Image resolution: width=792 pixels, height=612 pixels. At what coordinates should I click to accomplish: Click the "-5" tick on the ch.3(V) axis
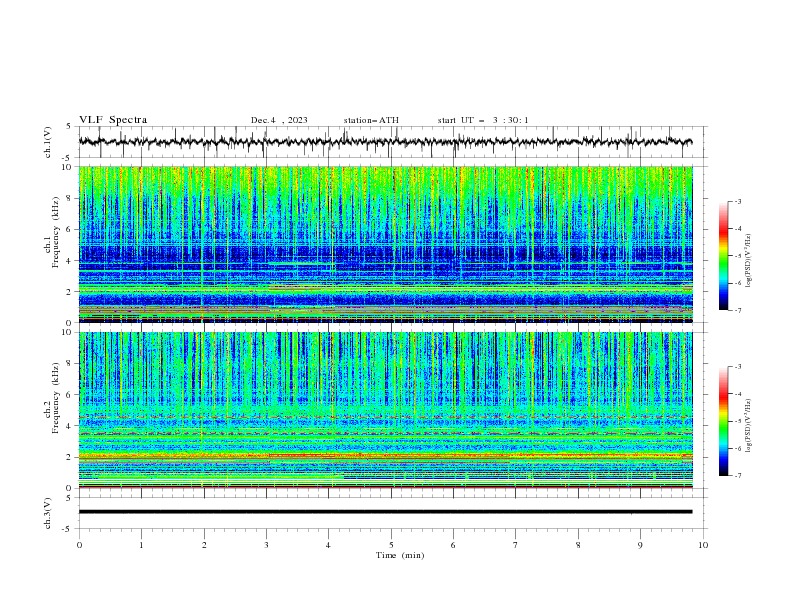[68, 529]
